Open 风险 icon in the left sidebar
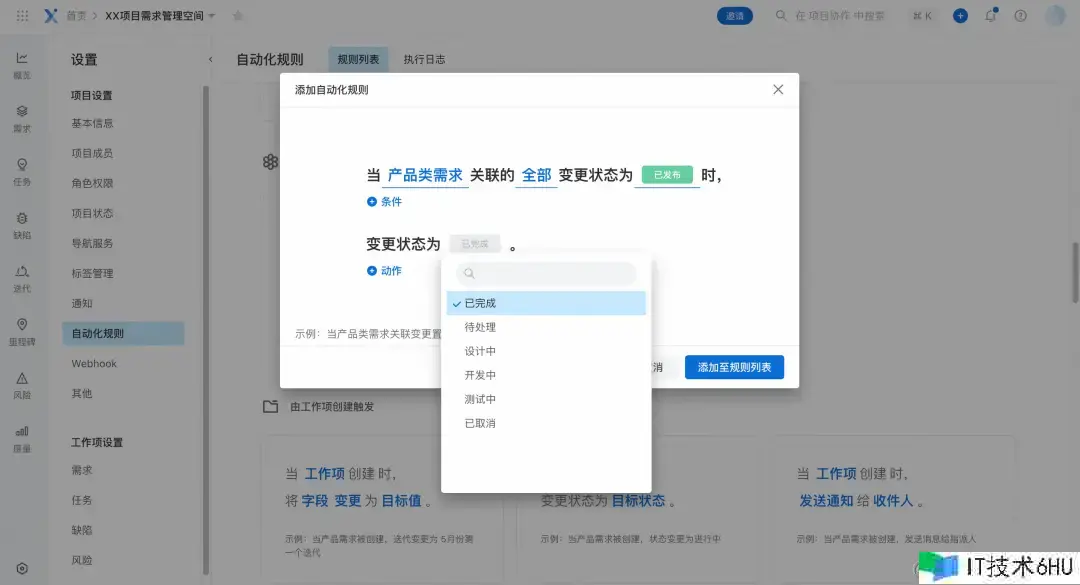Screen dimensions: 1080x585 (22, 384)
